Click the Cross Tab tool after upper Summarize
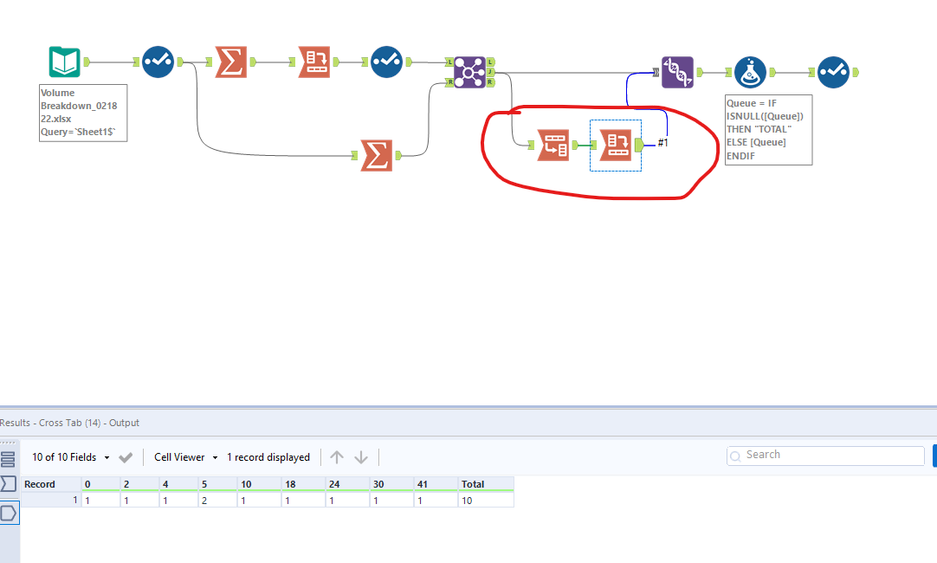Screen dimensions: 937x563 tap(314, 62)
